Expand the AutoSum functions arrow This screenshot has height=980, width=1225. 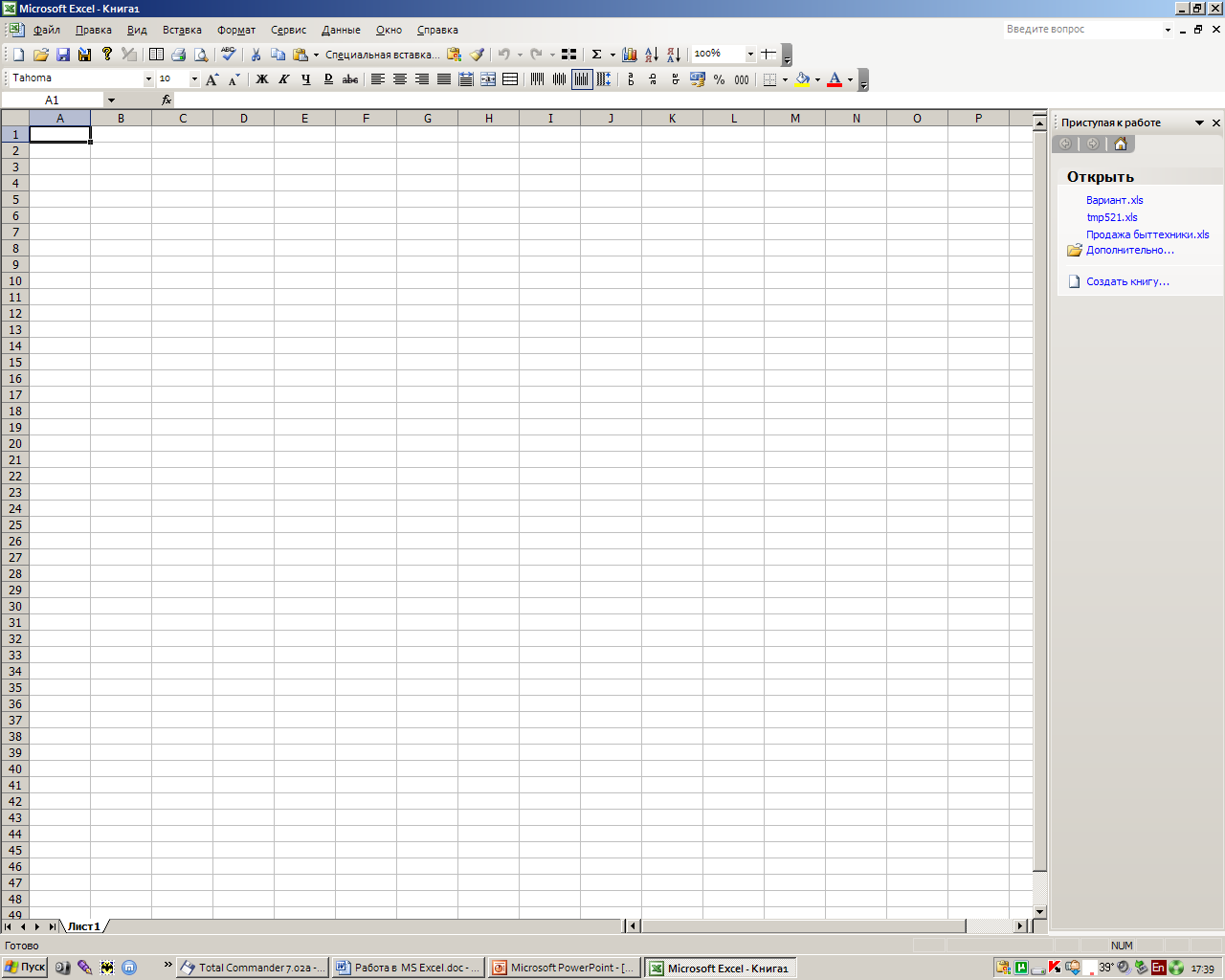(612, 55)
